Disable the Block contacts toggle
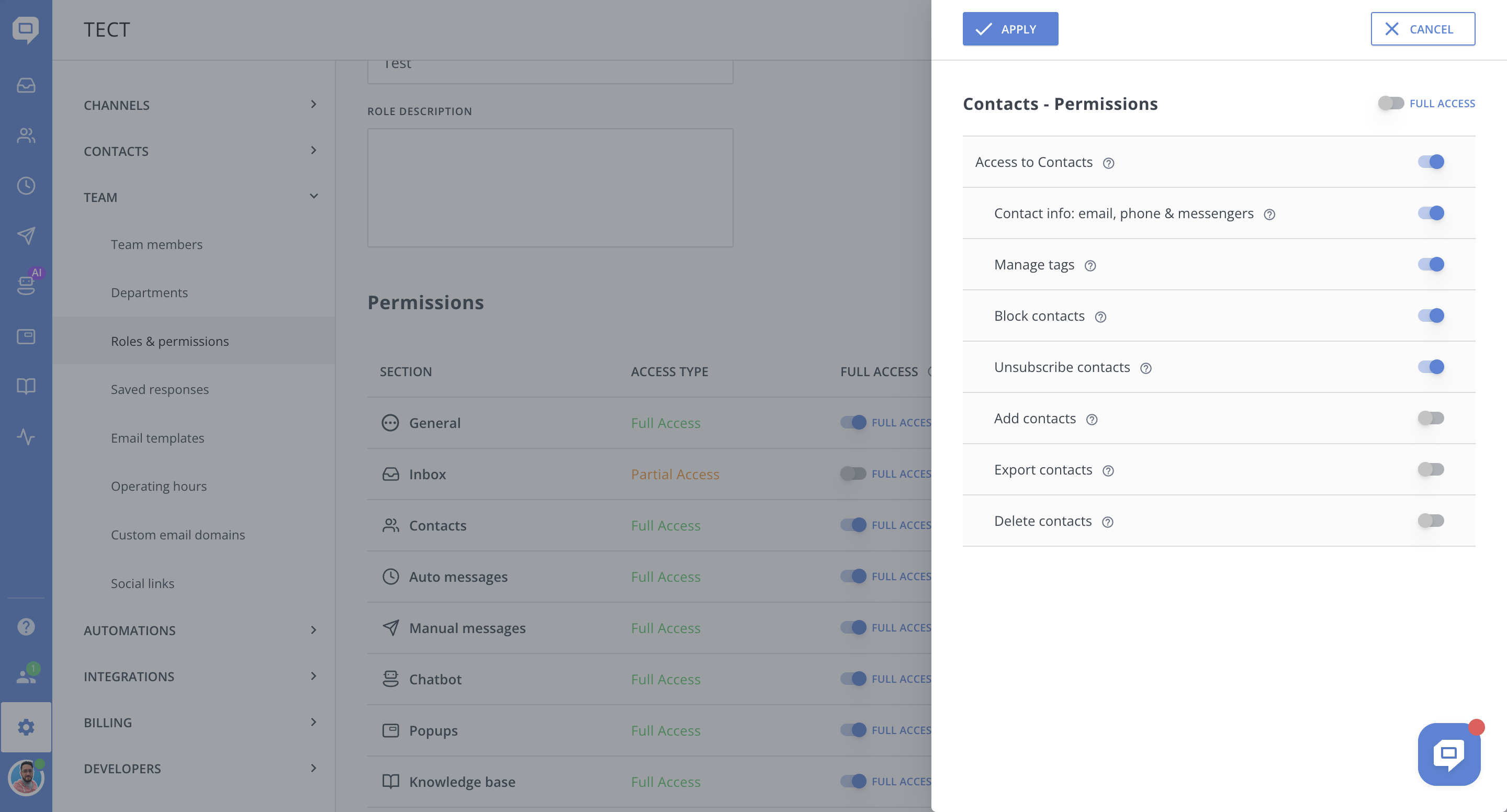The width and height of the screenshot is (1507, 812). [1431, 315]
